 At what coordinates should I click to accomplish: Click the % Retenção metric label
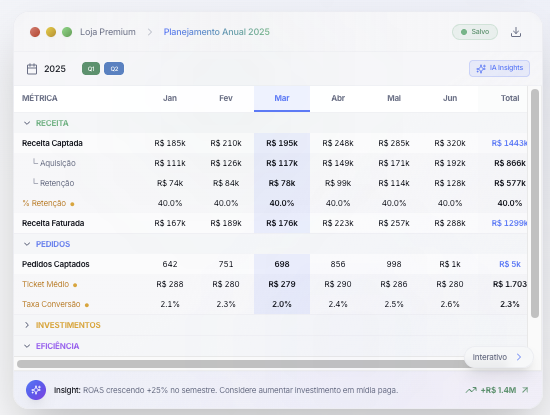[44, 203]
